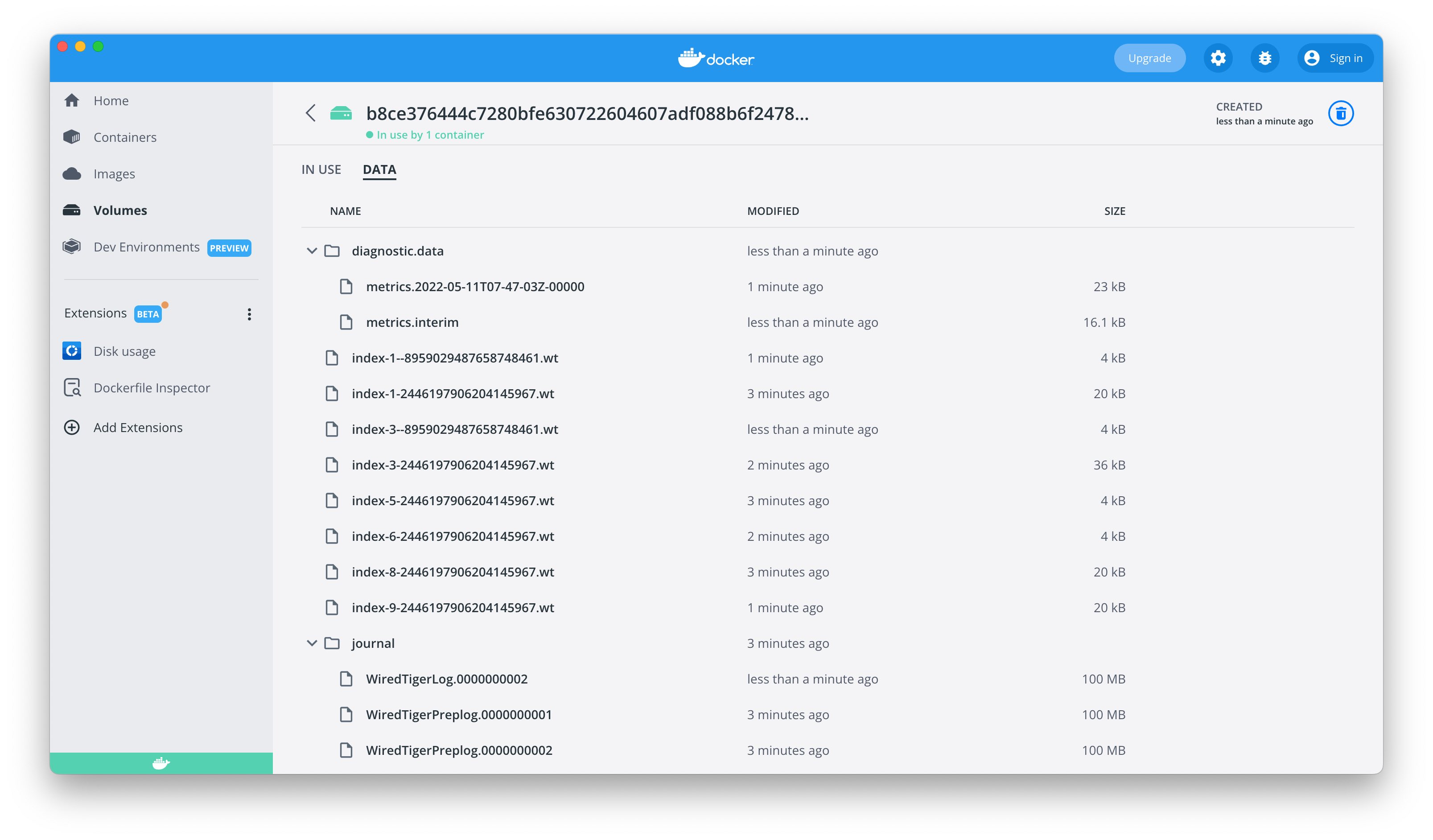Click the Sign in account icon
The width and height of the screenshot is (1433, 840).
point(1311,58)
